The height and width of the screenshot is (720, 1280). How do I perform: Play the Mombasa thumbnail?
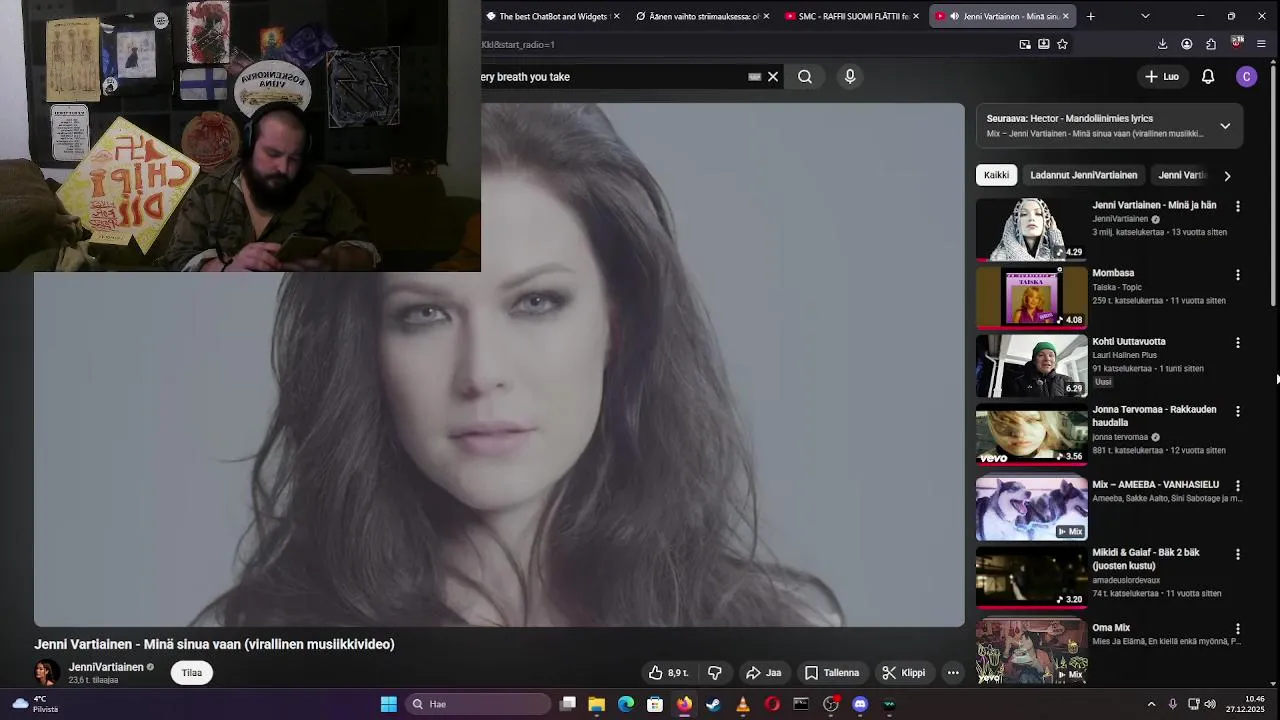pyautogui.click(x=1031, y=297)
